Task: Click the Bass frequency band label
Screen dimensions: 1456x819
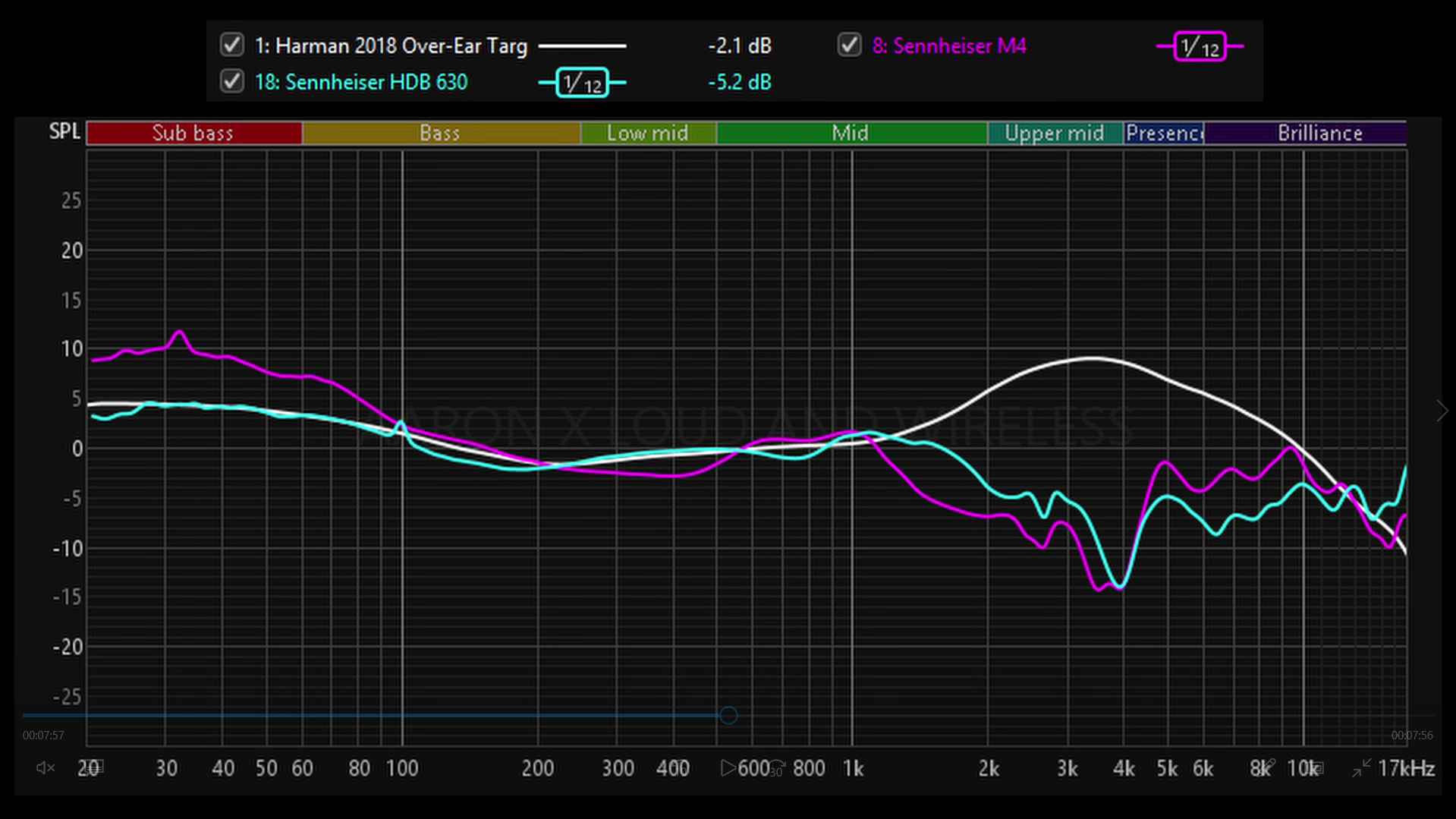Action: [x=441, y=133]
